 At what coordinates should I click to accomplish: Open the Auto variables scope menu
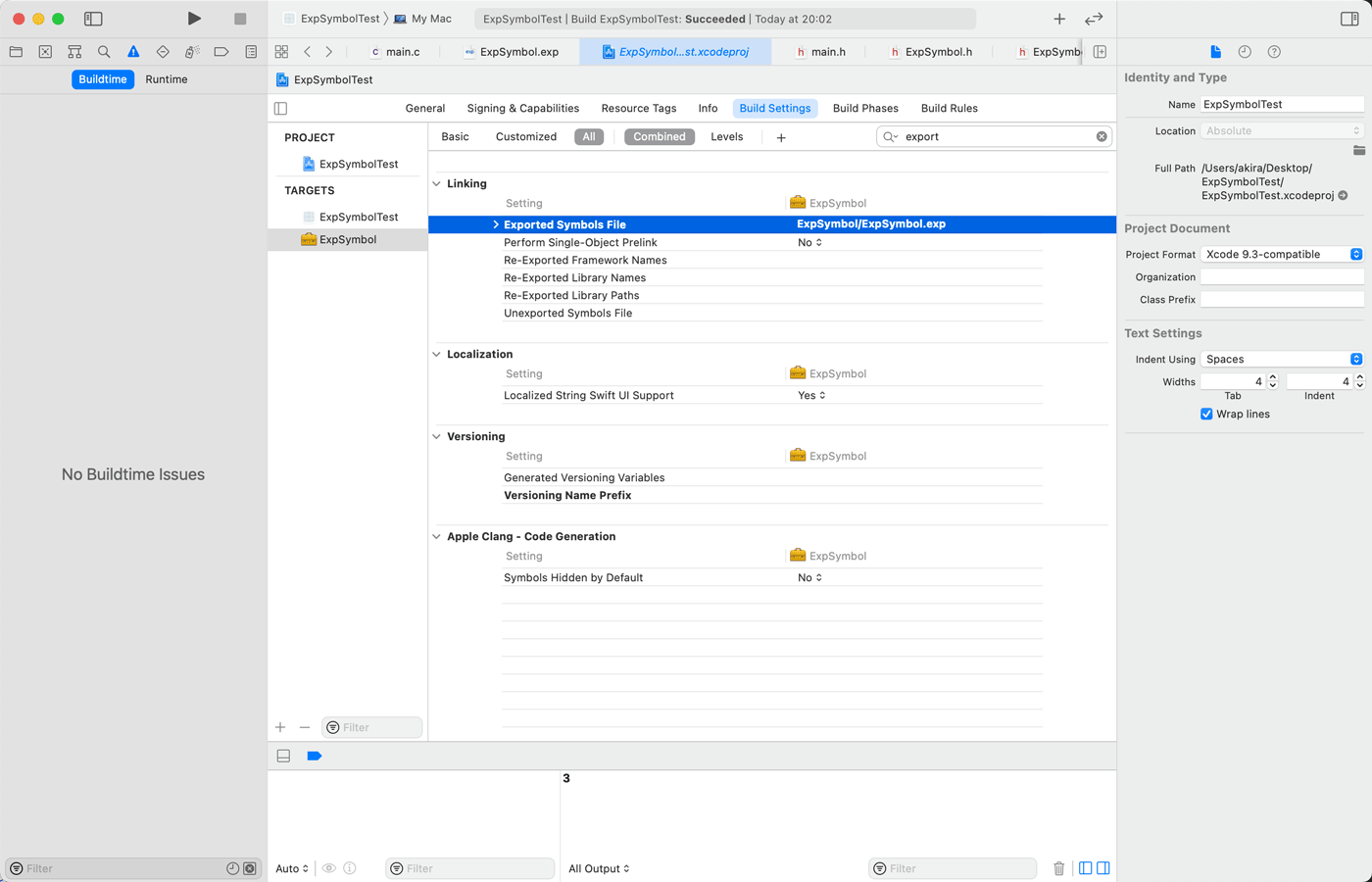click(x=292, y=868)
